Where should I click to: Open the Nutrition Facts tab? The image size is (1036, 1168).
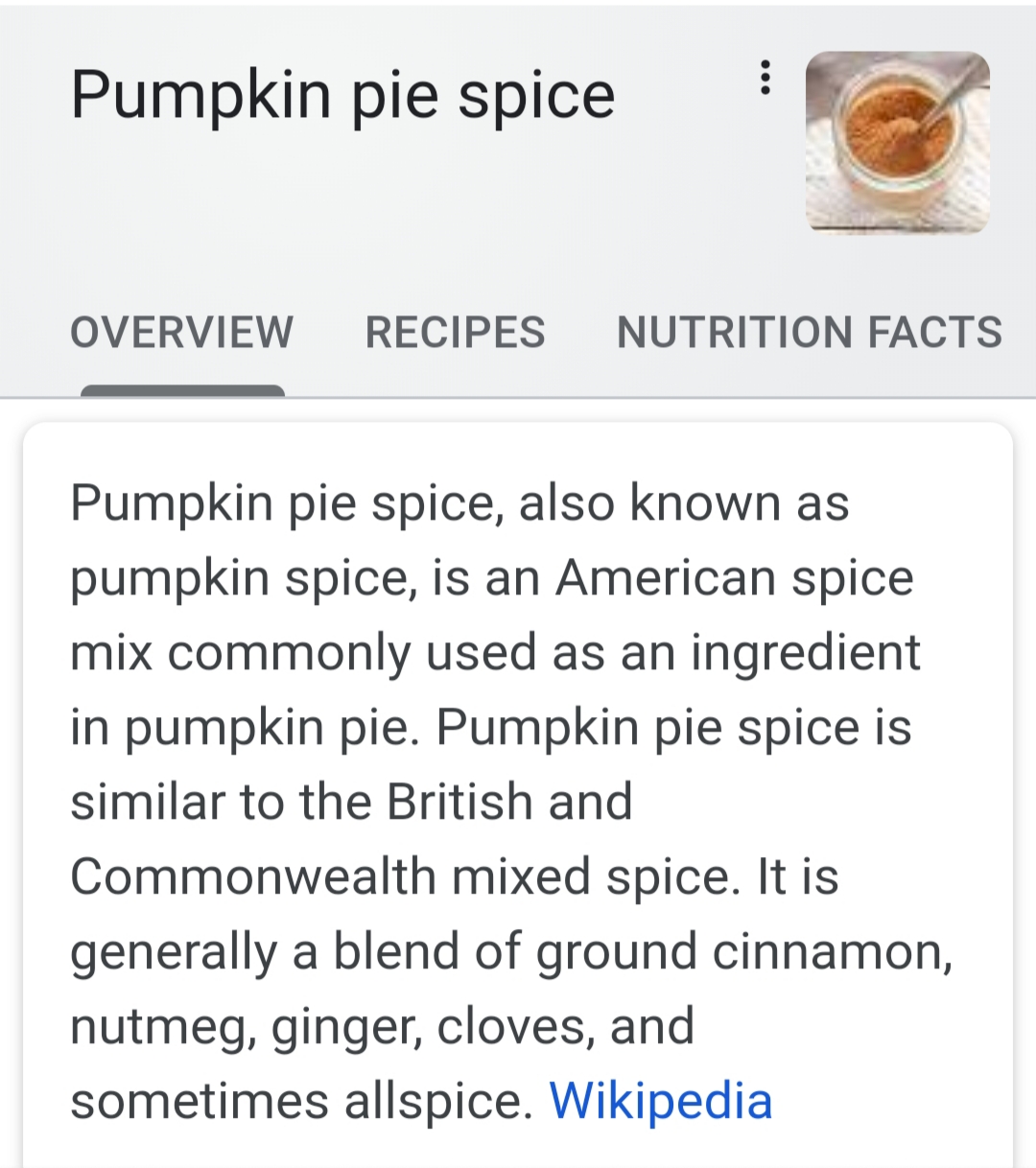tap(809, 333)
